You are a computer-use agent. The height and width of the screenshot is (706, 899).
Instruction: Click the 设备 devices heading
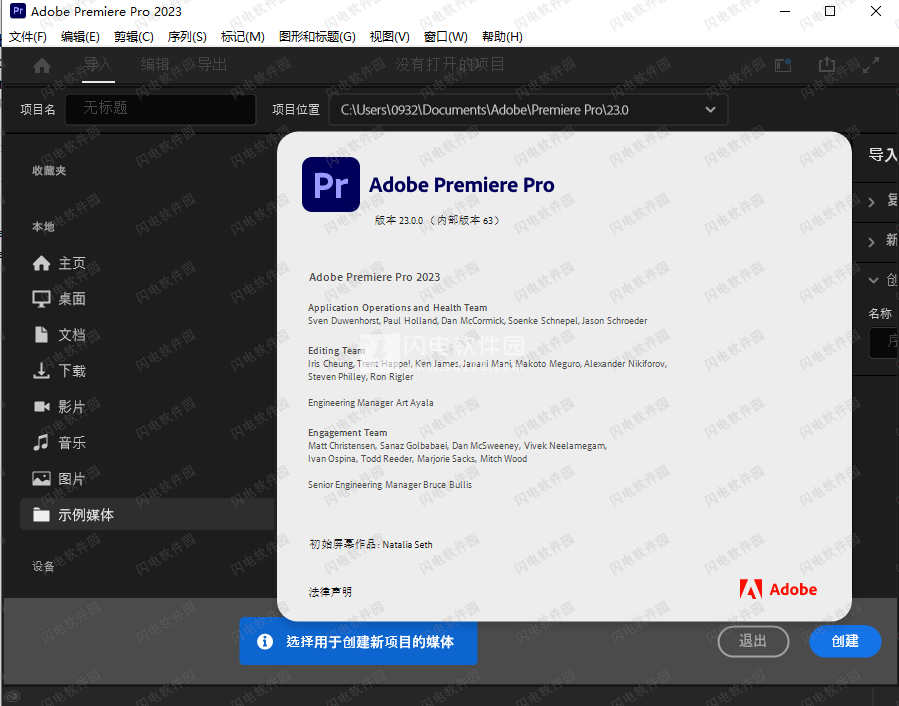[x=43, y=567]
